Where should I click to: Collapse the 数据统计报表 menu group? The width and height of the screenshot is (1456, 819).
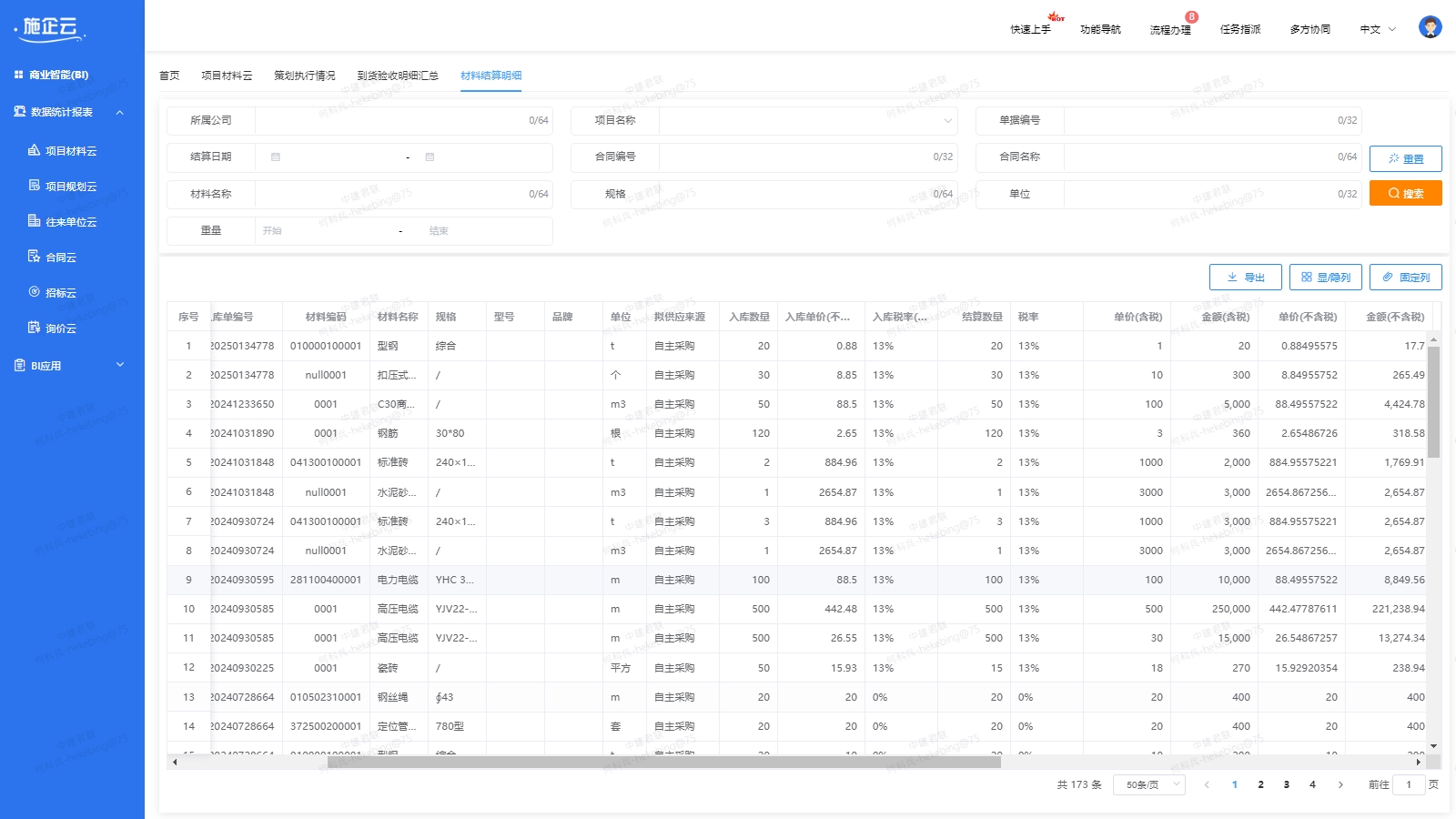coord(119,112)
